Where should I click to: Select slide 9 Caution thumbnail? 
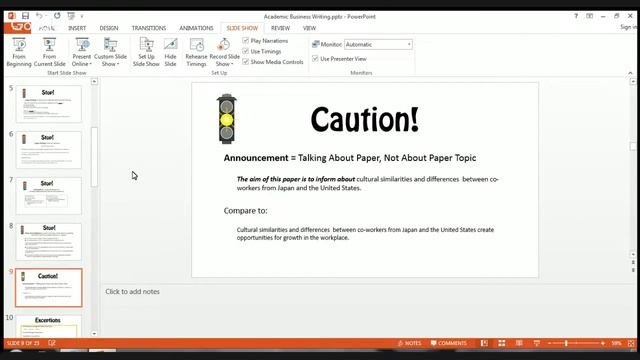[x=49, y=288]
